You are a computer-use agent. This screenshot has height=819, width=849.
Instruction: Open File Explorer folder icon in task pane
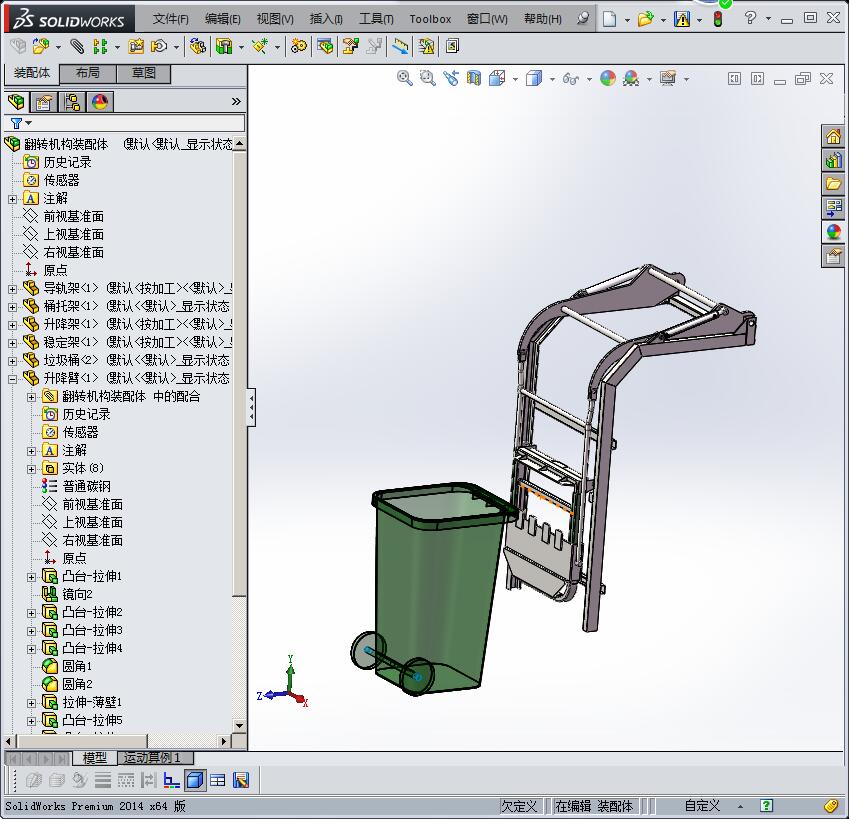point(833,184)
